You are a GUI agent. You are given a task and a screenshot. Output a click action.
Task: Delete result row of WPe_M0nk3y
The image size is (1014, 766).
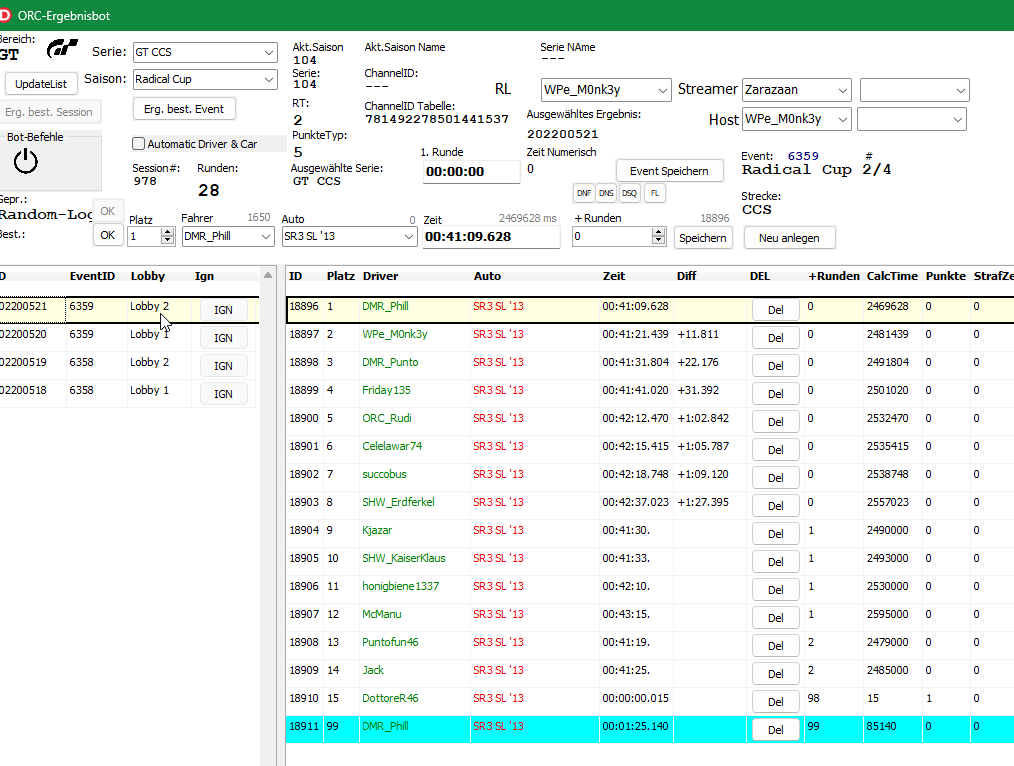[x=775, y=338]
